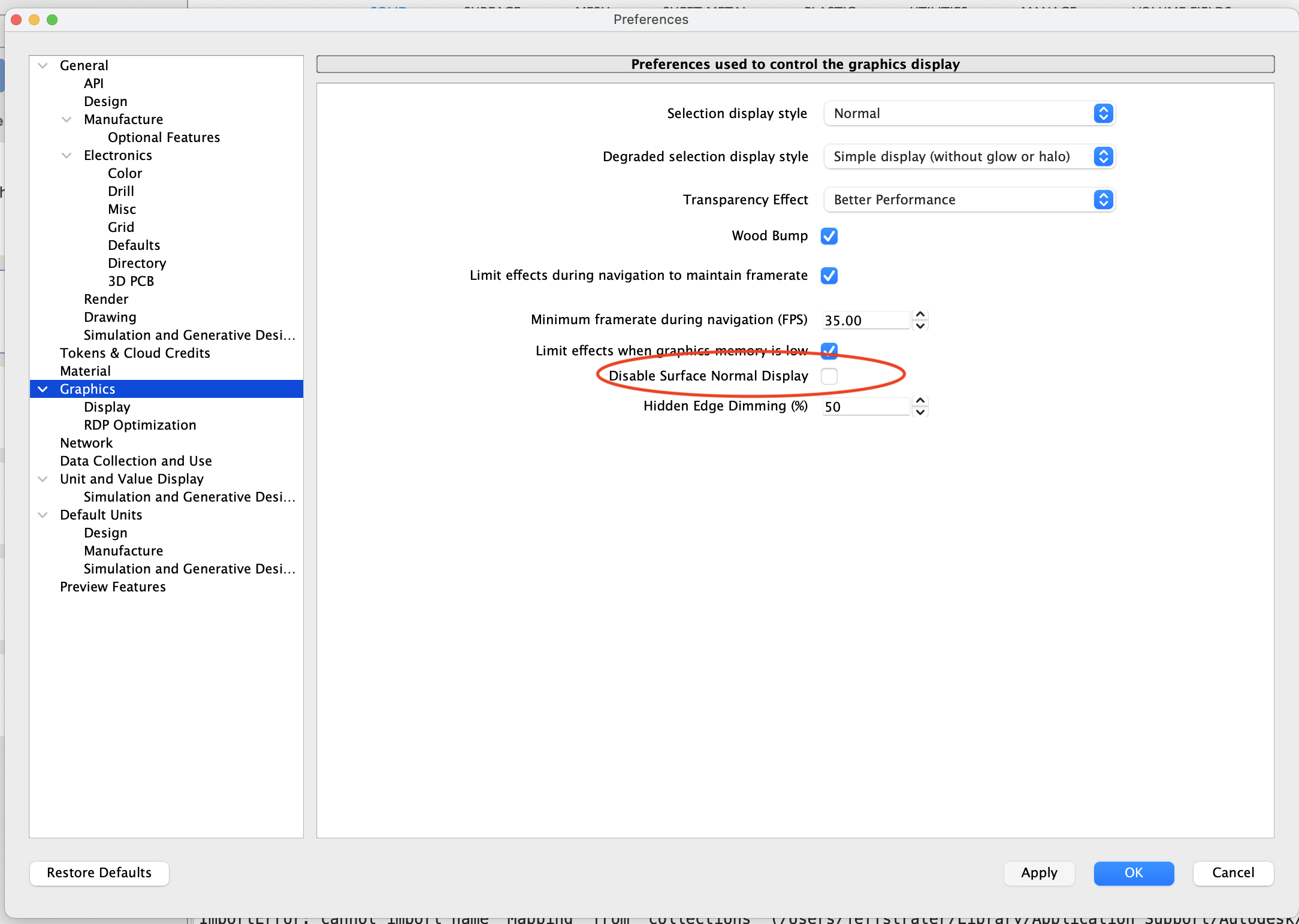Collapse the Electronics section chevron
1299x924 pixels.
click(67, 155)
